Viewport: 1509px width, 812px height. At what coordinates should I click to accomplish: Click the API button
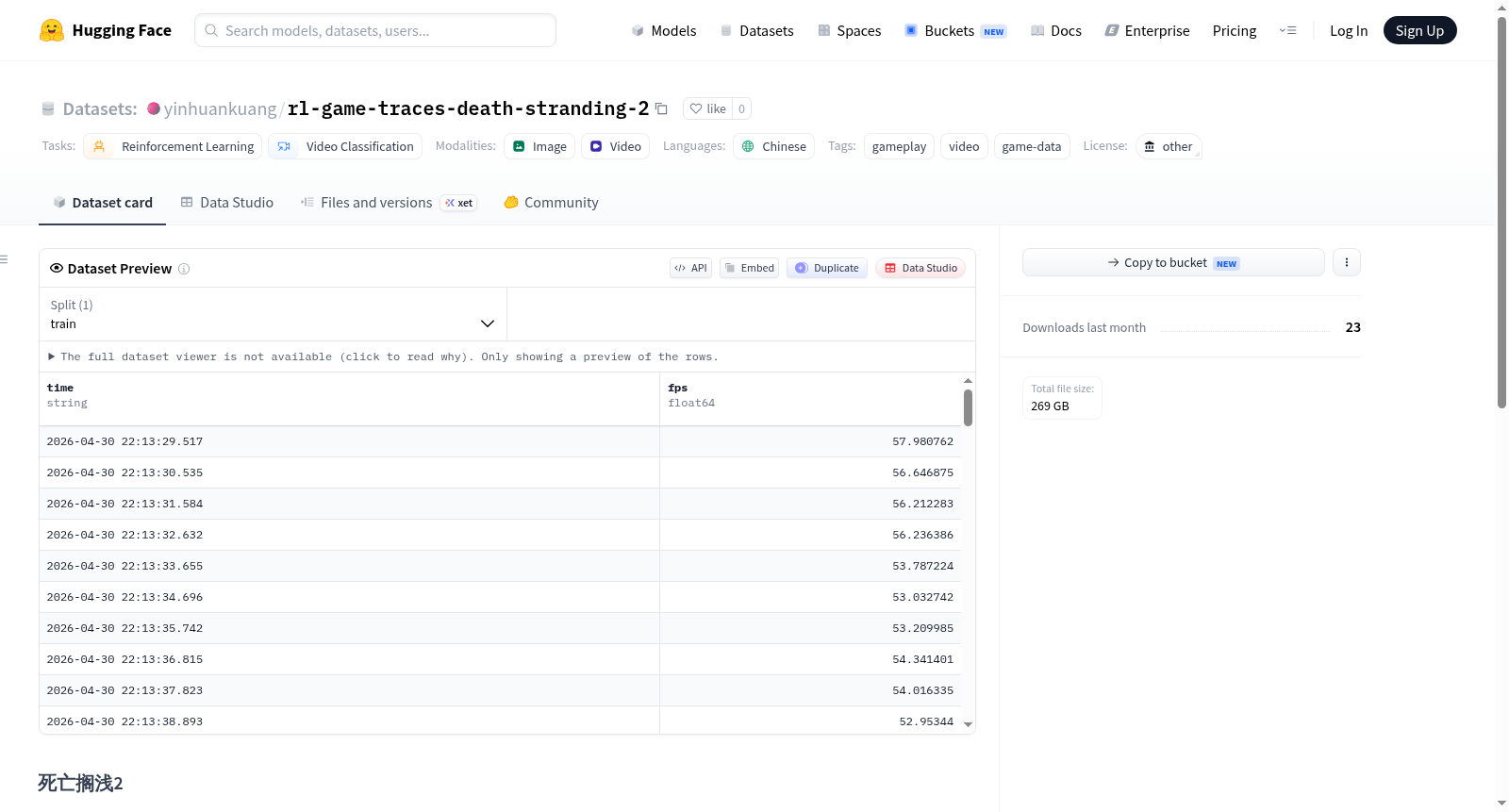coord(690,268)
